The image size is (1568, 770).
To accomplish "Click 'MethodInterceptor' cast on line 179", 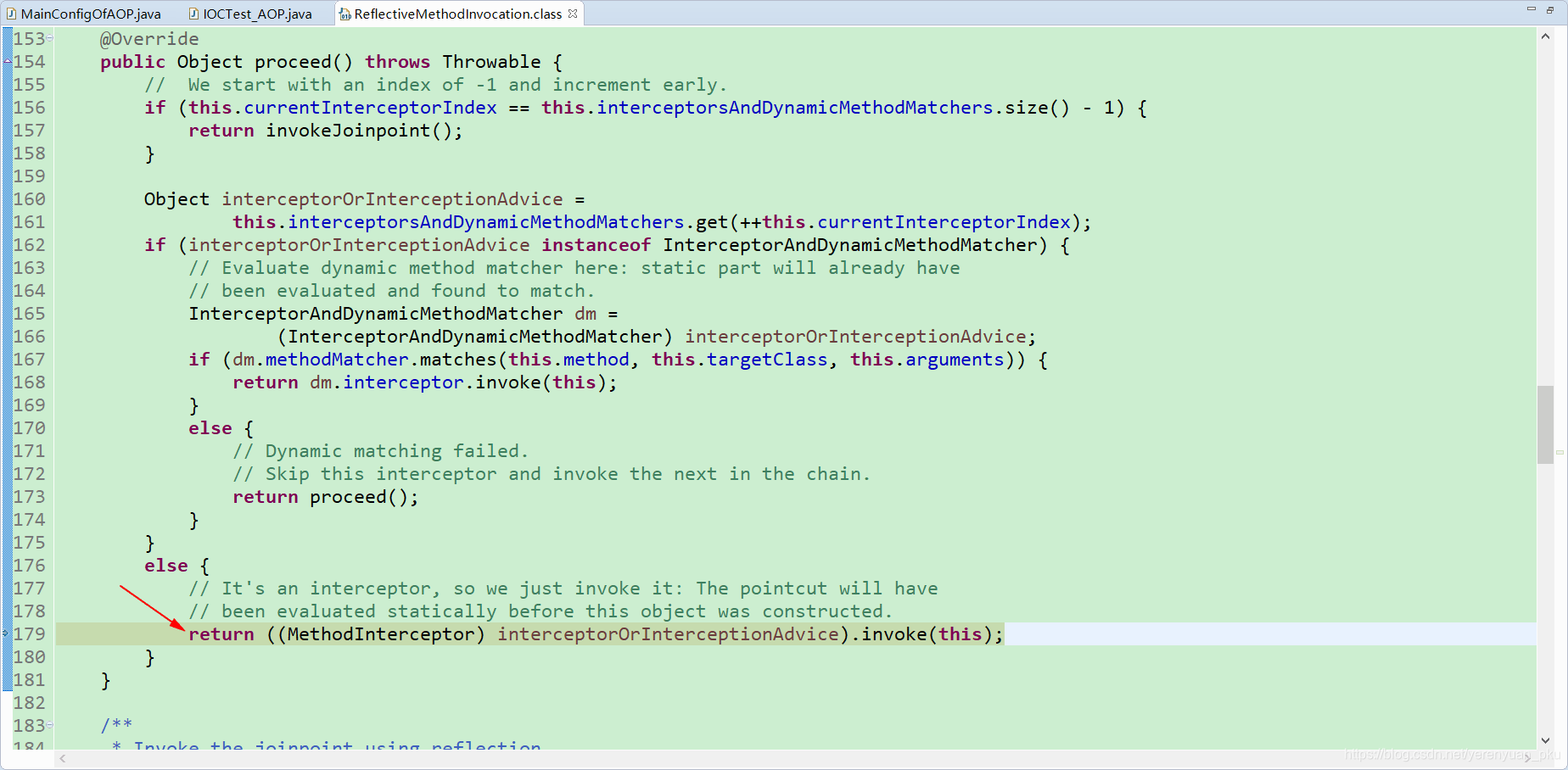I will click(x=380, y=634).
